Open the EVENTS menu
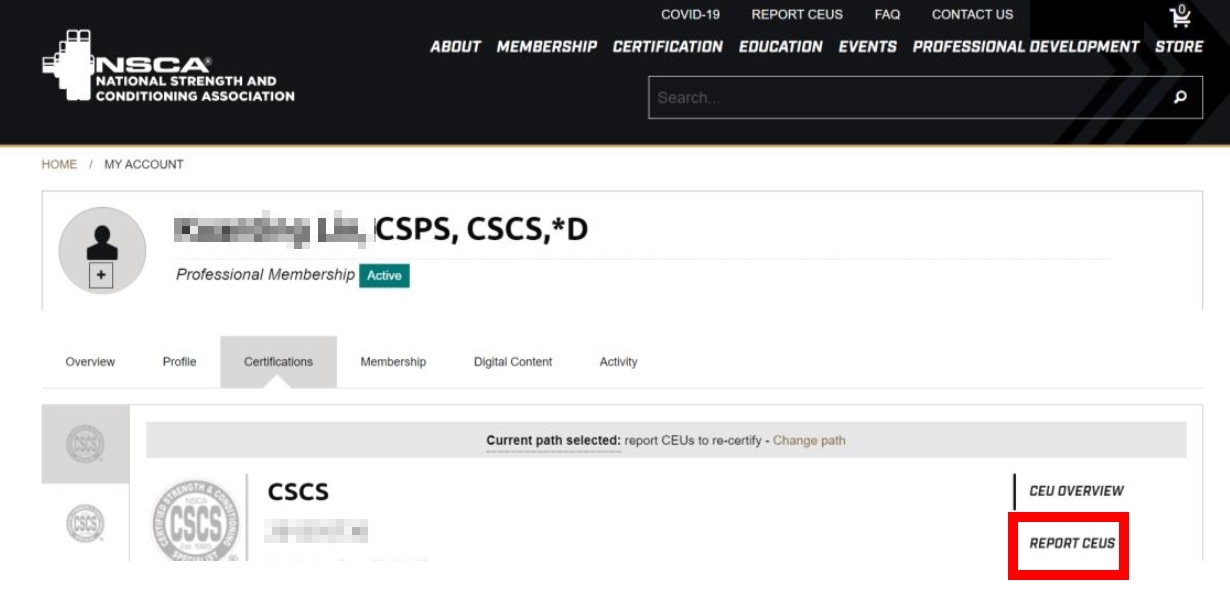Screen dimensions: 1230x594 pos(867,46)
